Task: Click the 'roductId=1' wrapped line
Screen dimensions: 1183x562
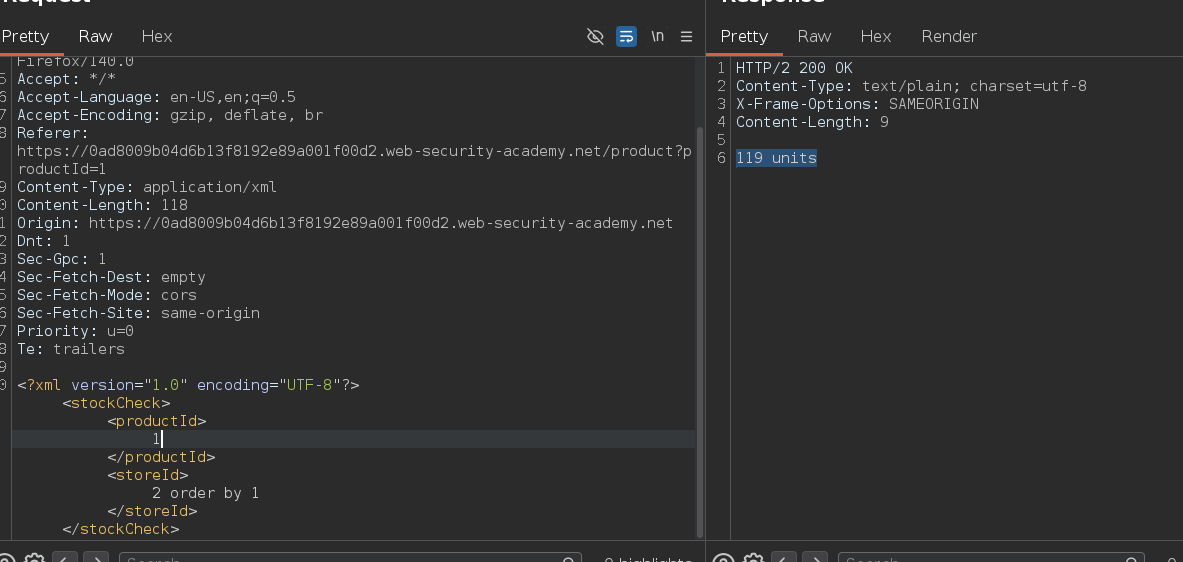Action: pos(62,170)
